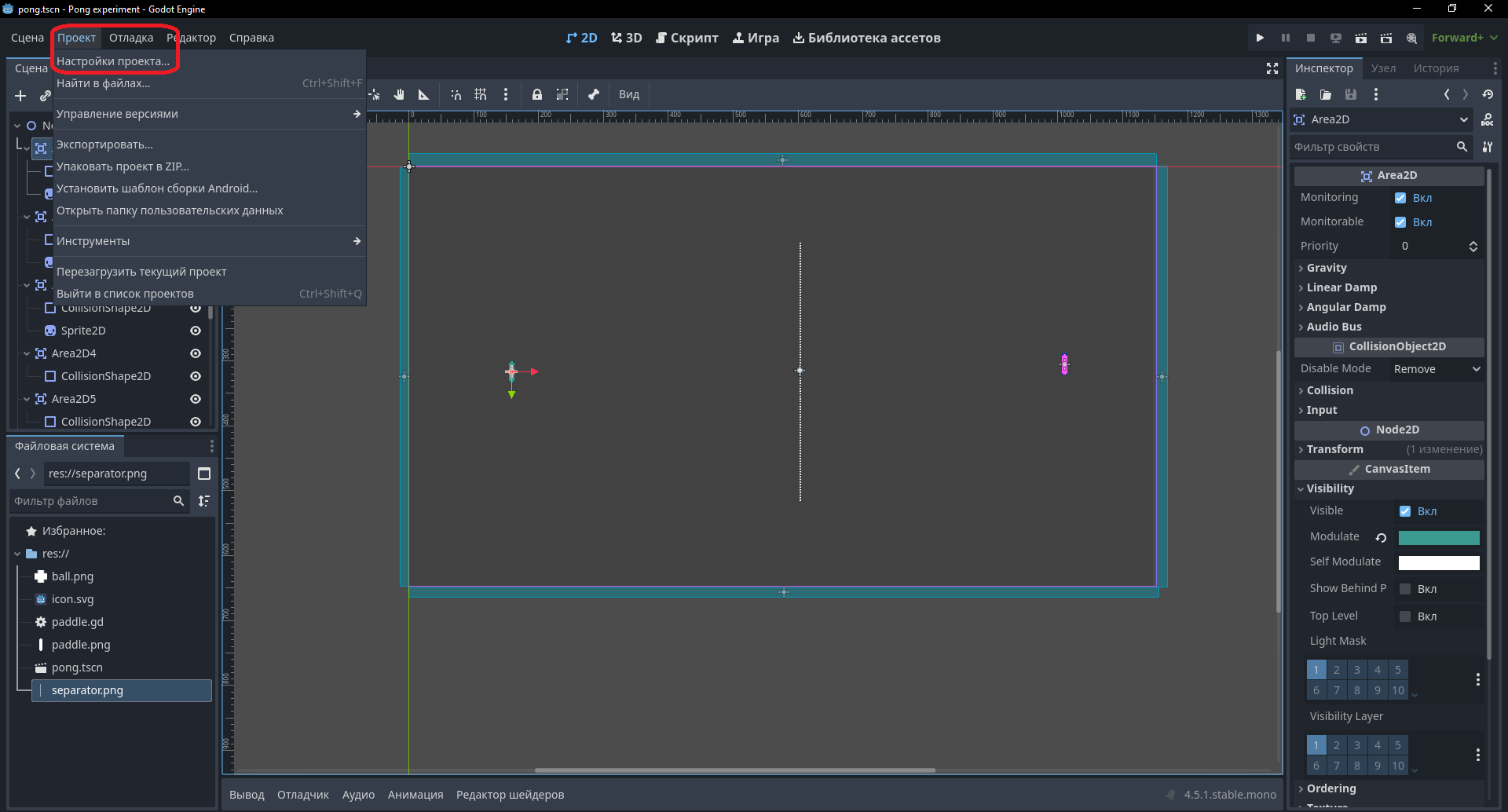Open the Вид view button
Screen dimensions: 1508x812
point(629,94)
